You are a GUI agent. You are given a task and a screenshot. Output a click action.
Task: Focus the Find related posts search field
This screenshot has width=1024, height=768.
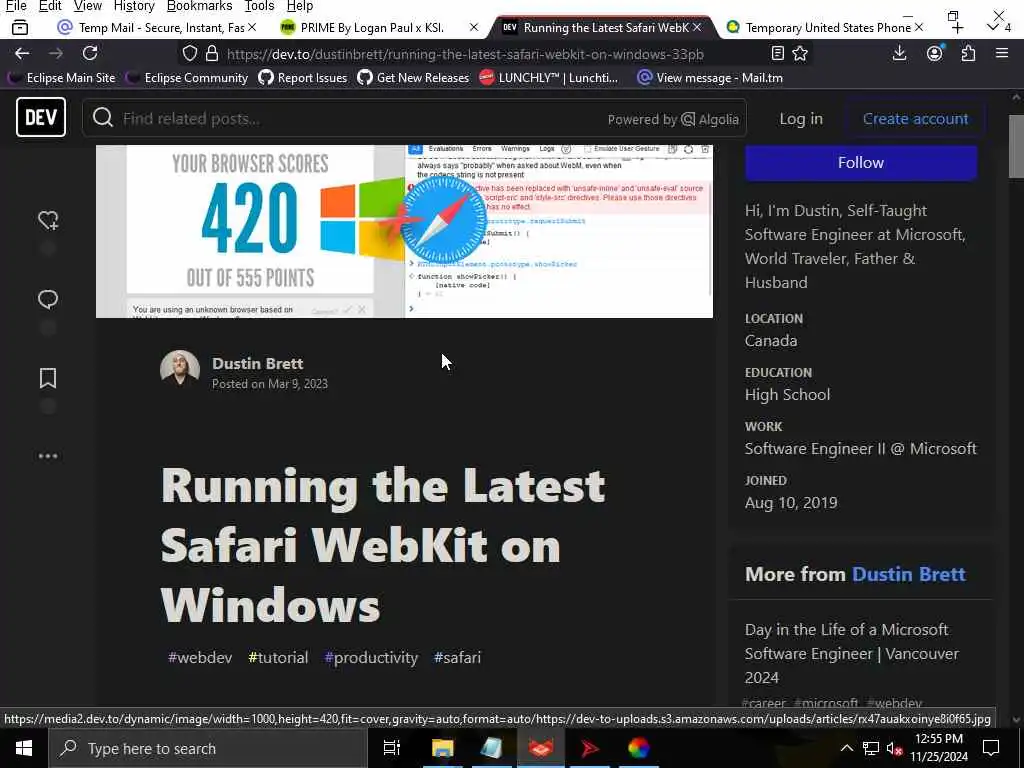[359, 119]
